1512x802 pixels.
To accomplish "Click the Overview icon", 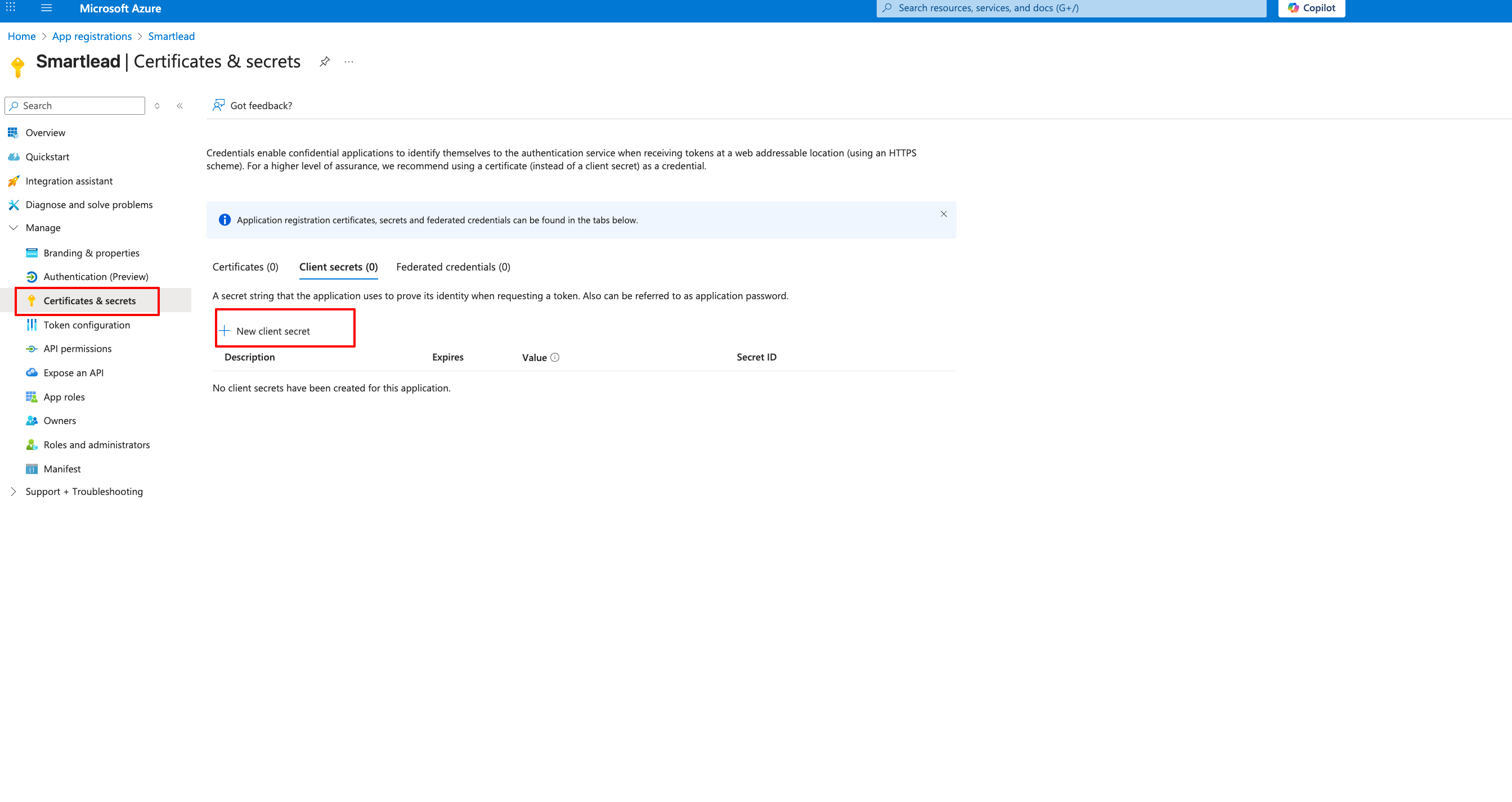I will coord(13,133).
